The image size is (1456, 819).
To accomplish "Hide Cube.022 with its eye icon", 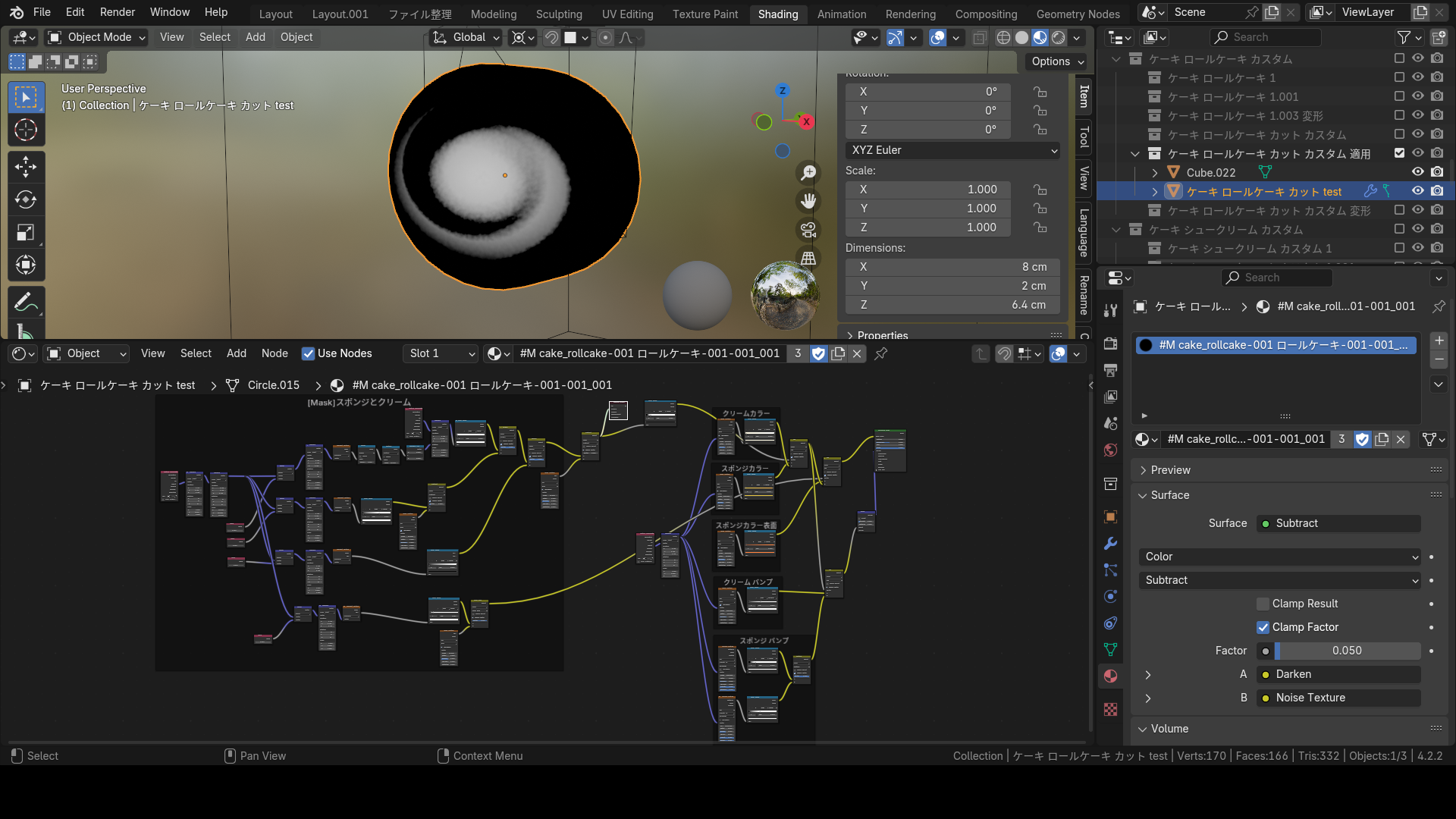I will tap(1417, 172).
